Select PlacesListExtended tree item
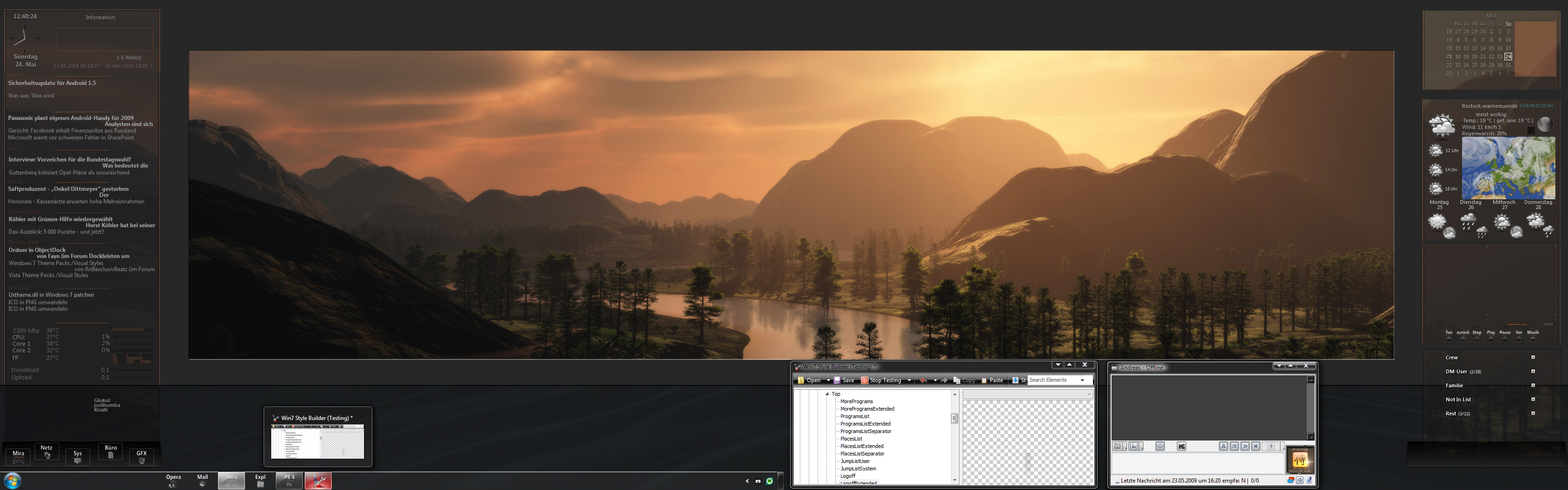 861,446
